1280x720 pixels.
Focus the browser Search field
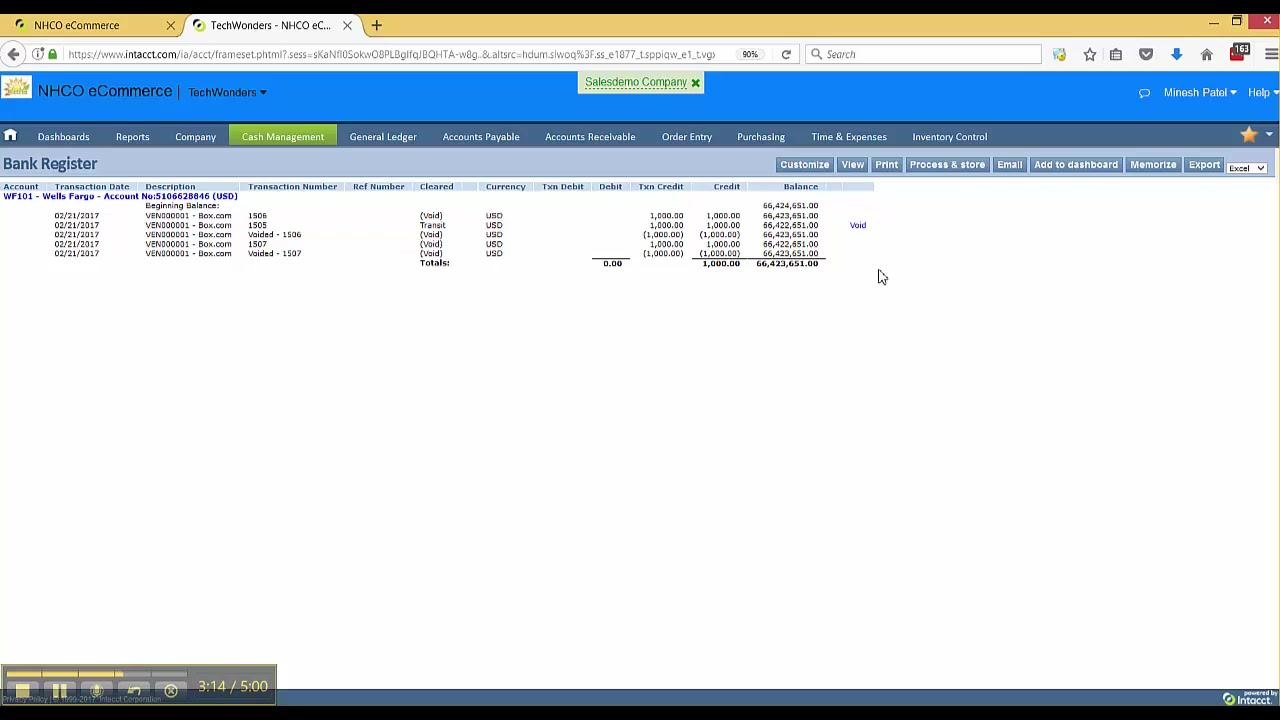click(x=922, y=54)
